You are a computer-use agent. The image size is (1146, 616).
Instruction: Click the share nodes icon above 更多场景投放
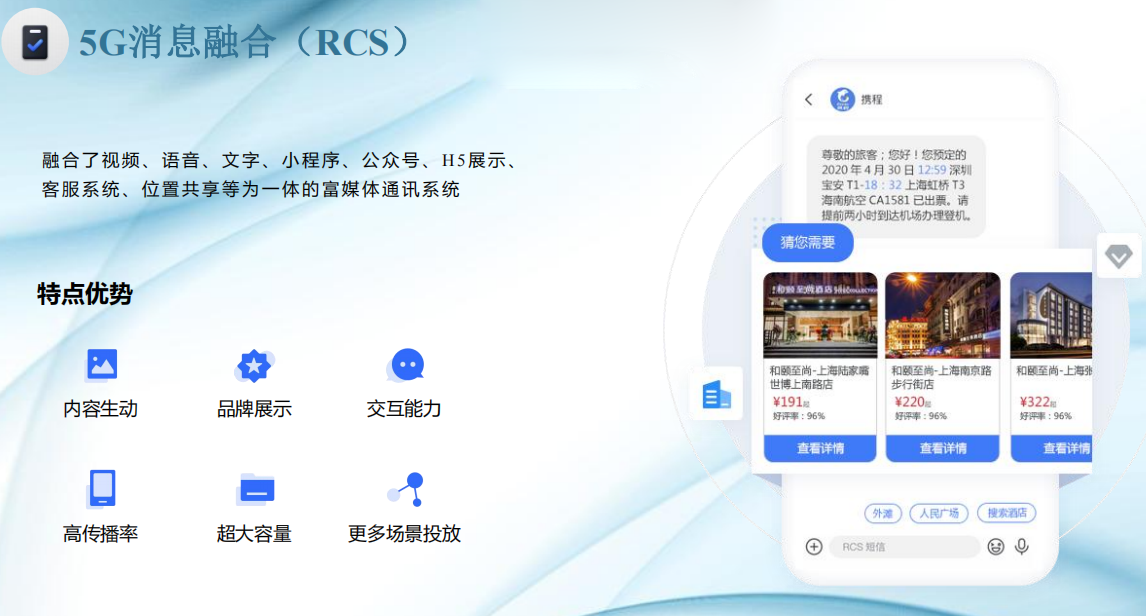[406, 489]
